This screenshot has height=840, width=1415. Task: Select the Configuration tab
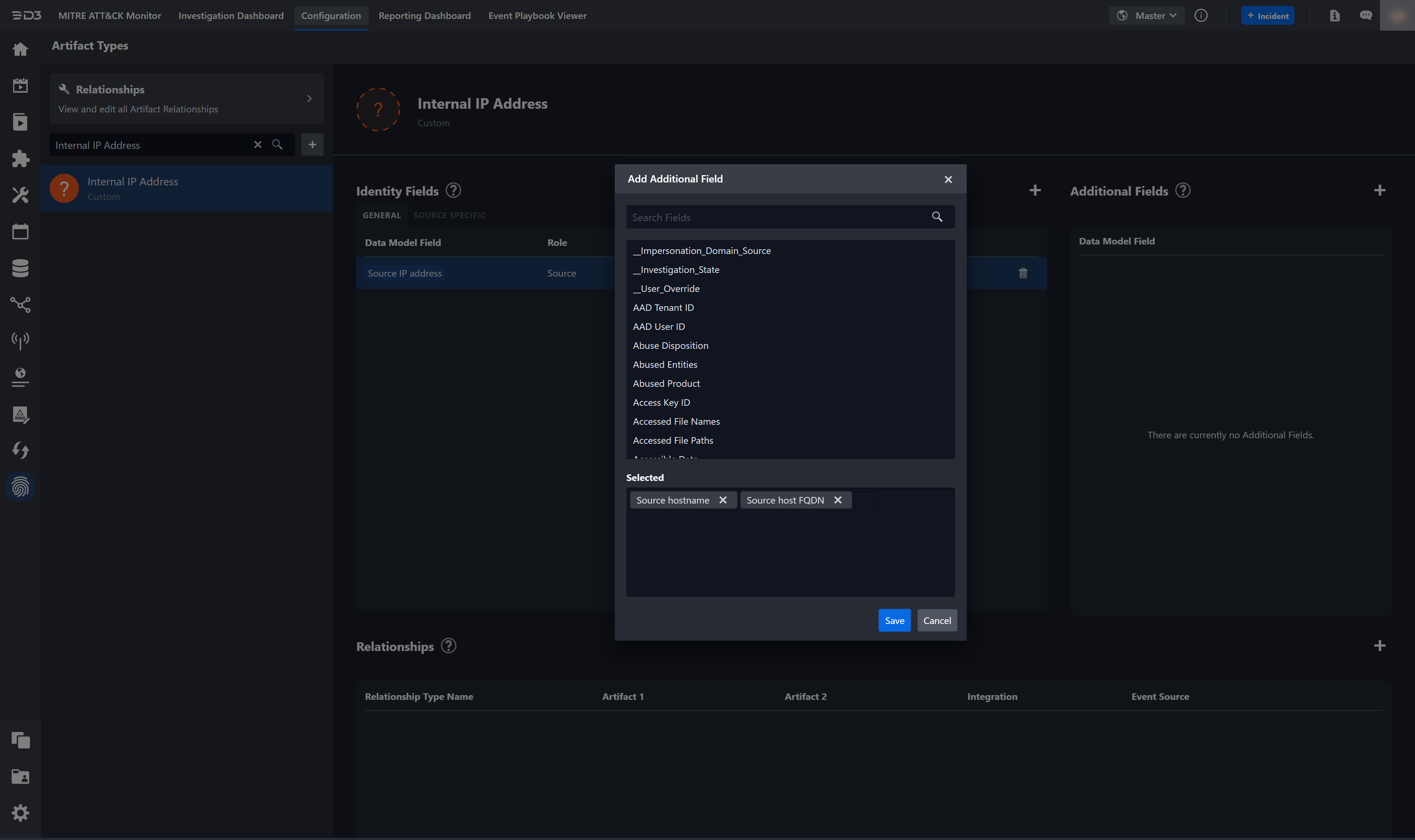pos(331,15)
